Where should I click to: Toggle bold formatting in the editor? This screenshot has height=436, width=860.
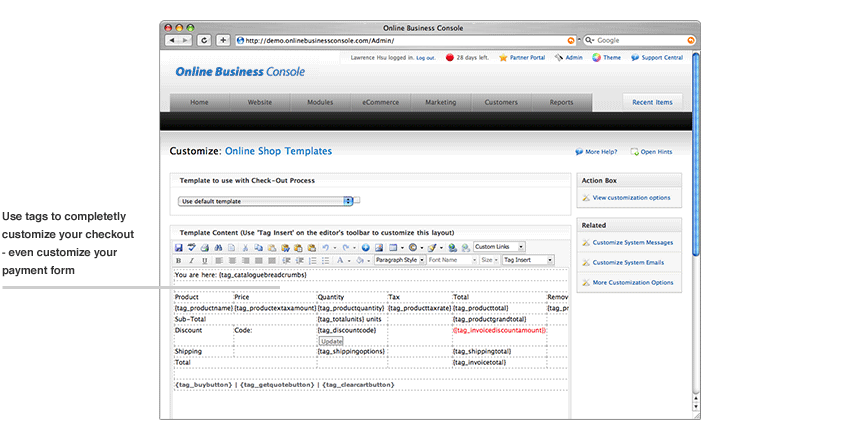coord(179,260)
